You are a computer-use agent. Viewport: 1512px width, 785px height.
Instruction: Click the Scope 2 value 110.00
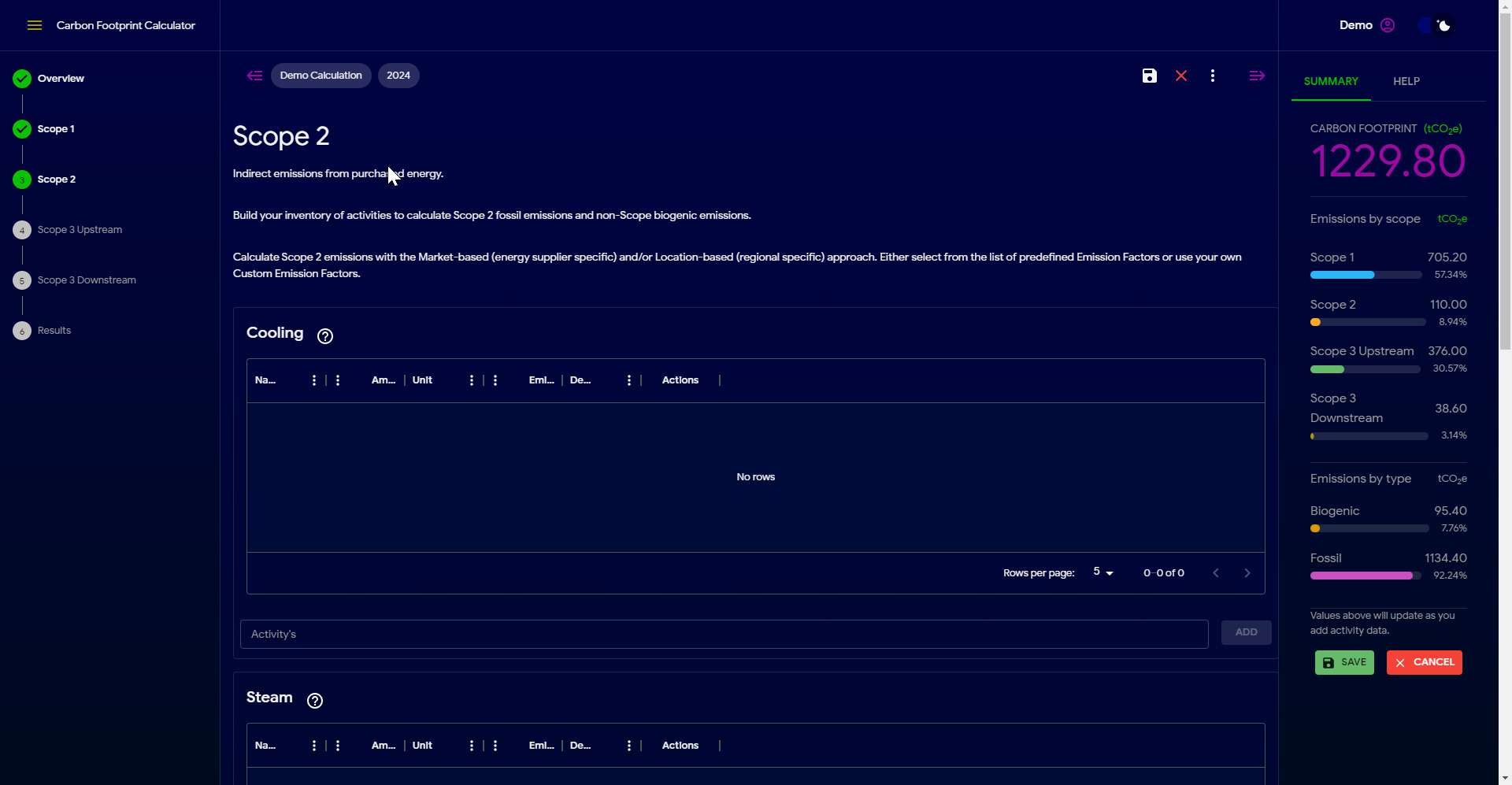click(x=1448, y=305)
